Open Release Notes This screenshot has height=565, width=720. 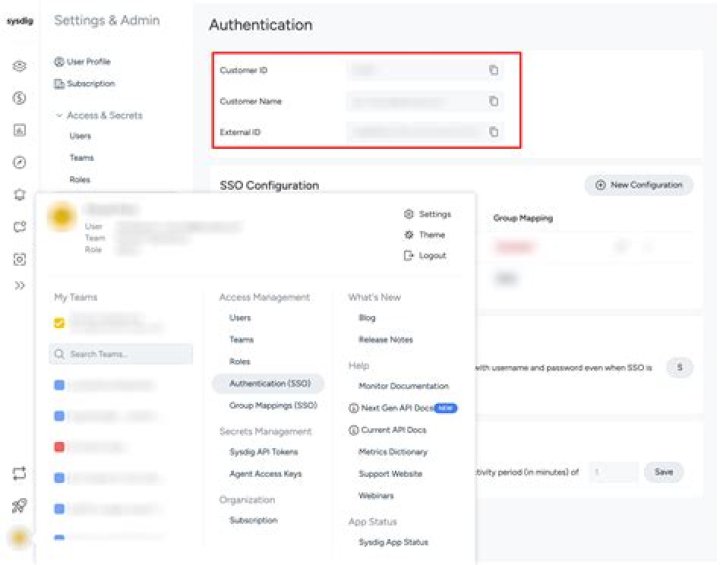(x=386, y=340)
